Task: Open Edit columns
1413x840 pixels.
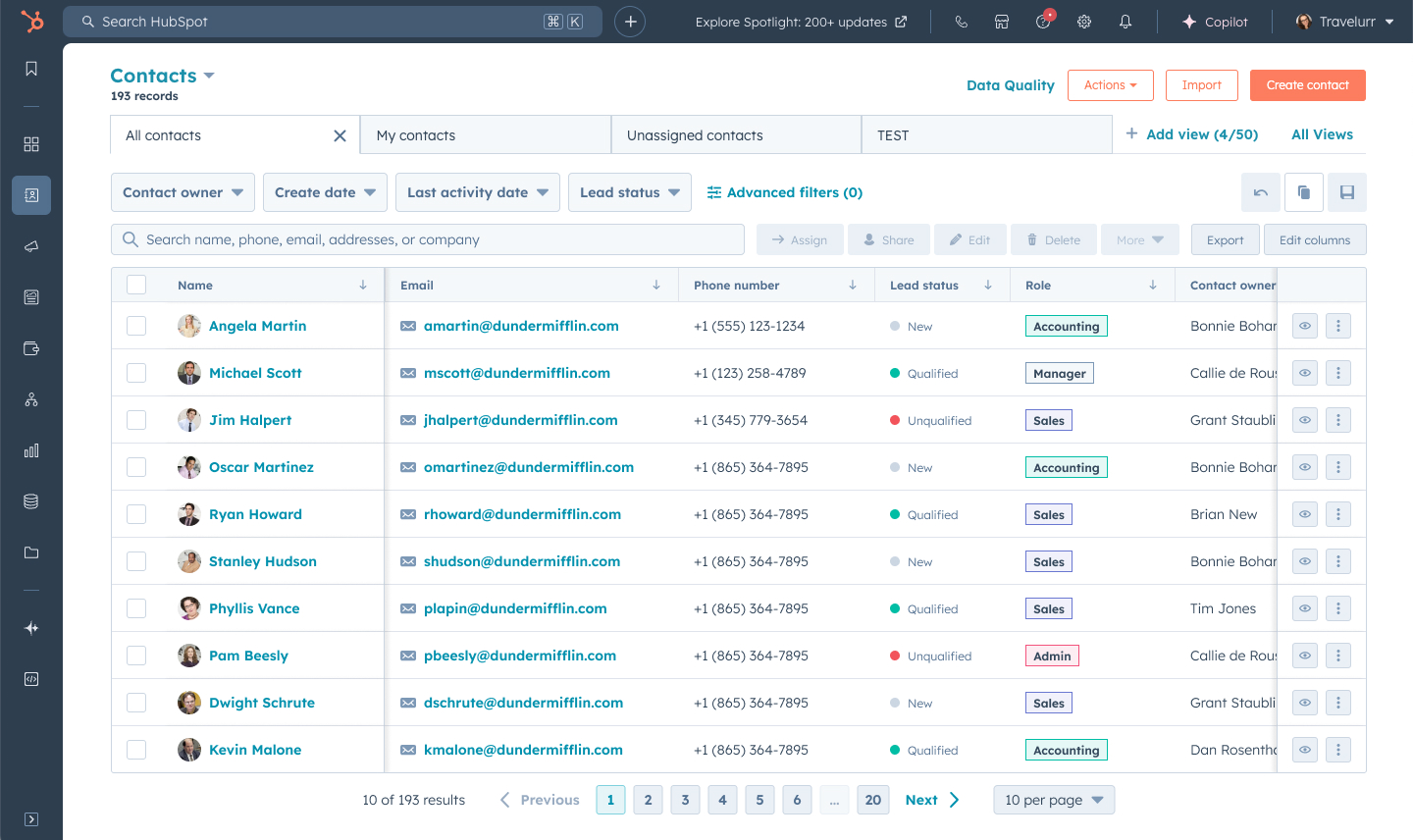Action: tap(1315, 239)
